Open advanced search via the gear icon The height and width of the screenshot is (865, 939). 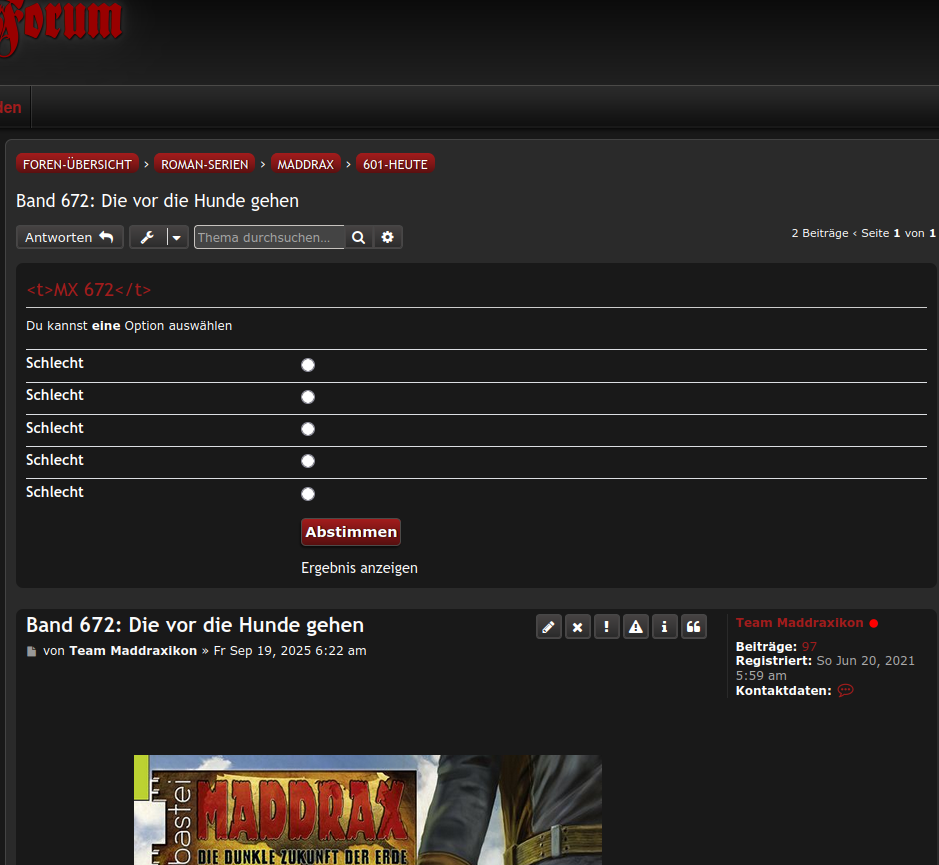tap(388, 237)
